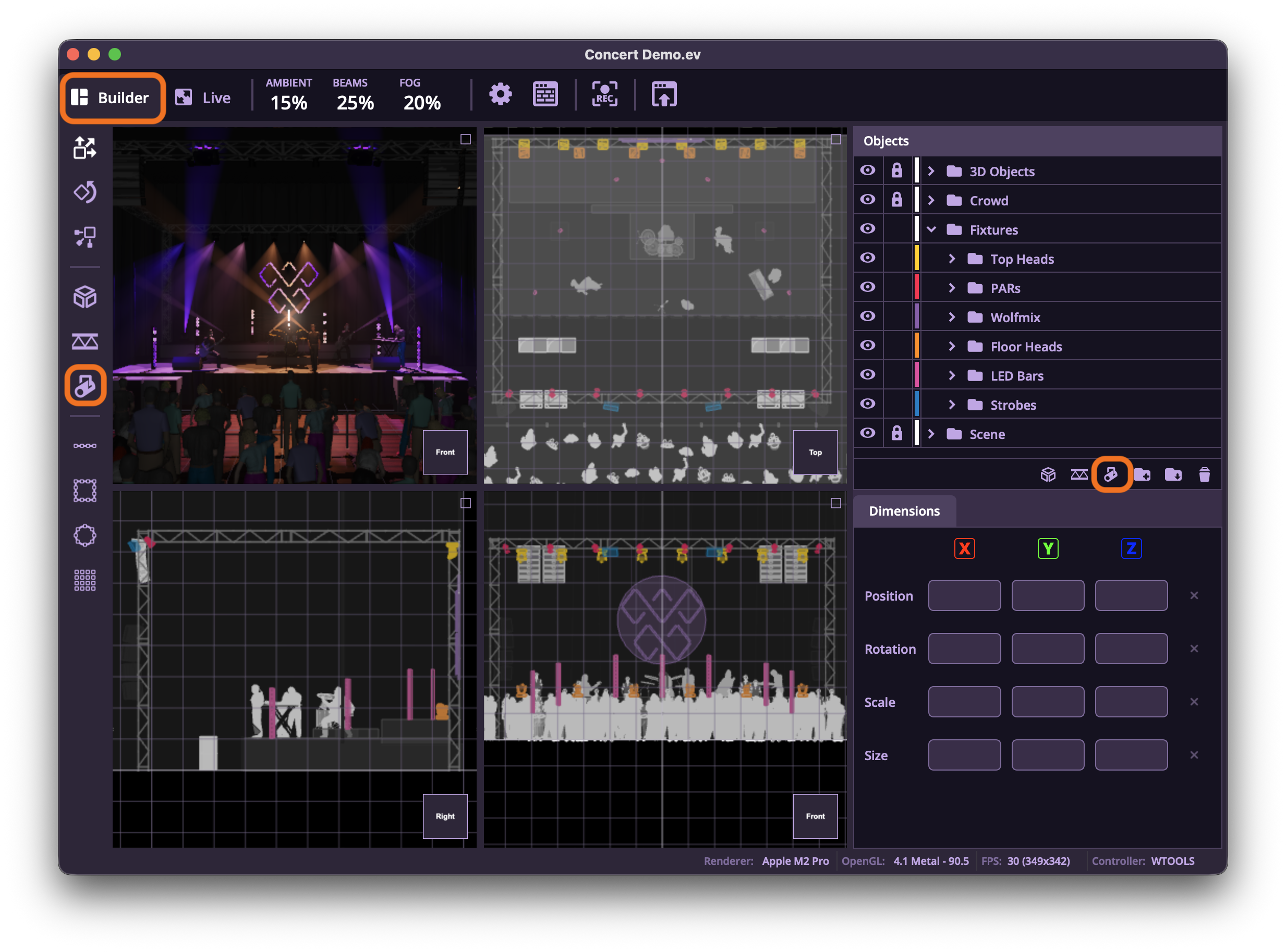Switch to Live mode

[x=203, y=97]
